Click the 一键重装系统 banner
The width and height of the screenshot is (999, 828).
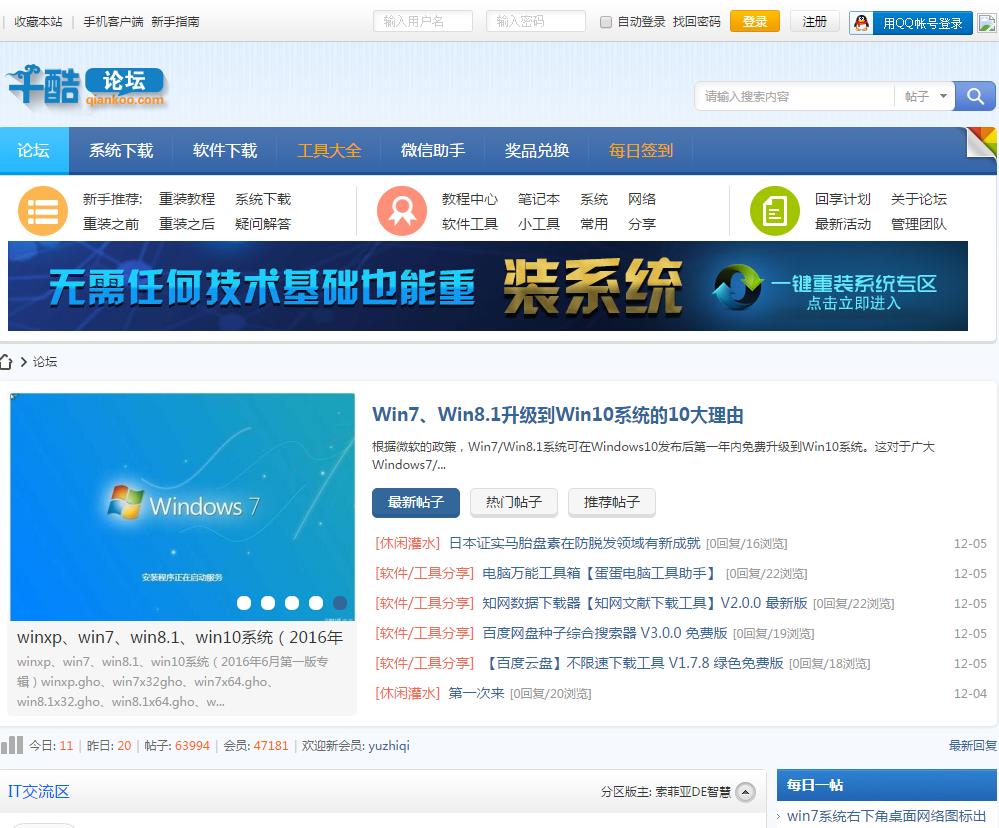(488, 286)
